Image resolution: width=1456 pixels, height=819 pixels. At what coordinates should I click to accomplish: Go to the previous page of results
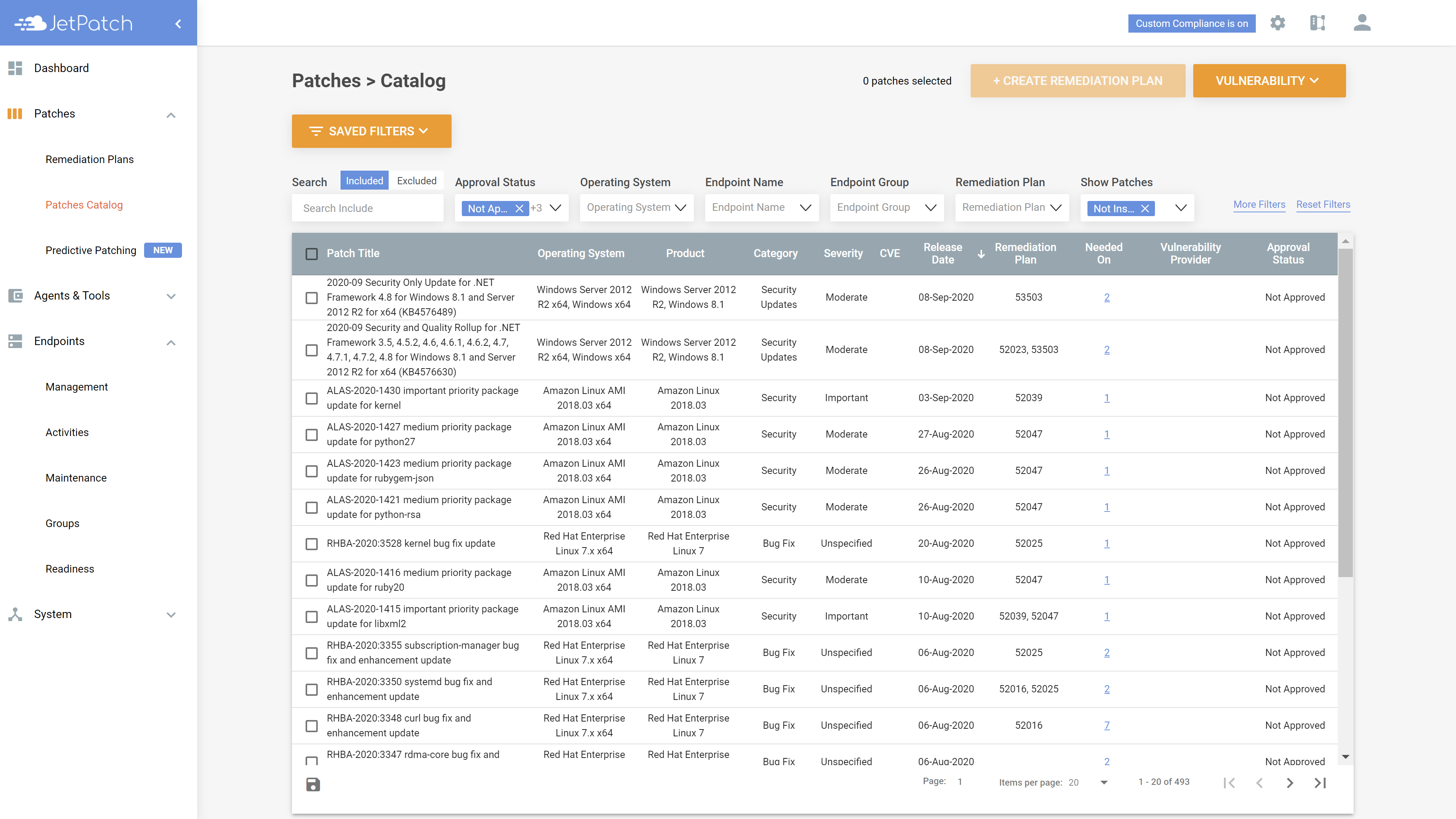tap(1259, 783)
